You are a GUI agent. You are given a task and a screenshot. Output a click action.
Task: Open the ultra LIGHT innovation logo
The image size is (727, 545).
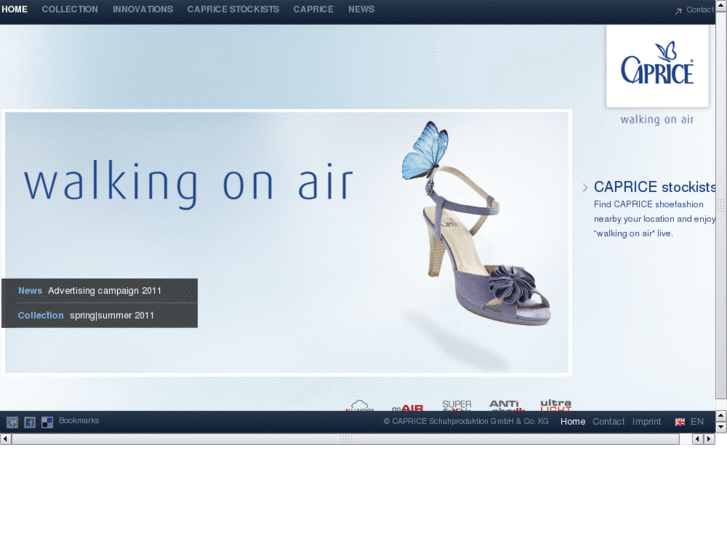coord(555,405)
